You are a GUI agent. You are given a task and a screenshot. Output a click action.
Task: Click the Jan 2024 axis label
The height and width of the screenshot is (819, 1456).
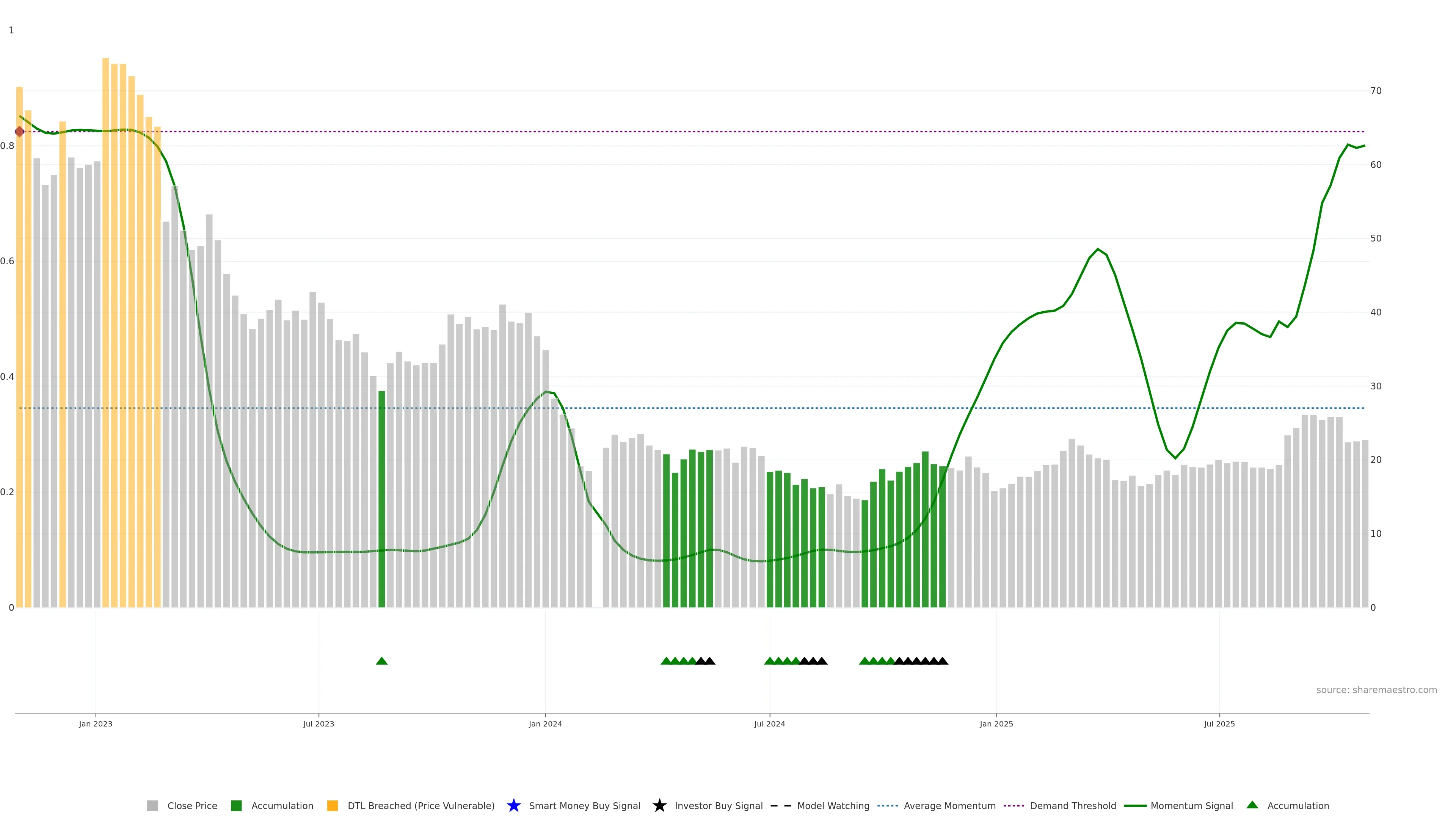[x=546, y=724]
